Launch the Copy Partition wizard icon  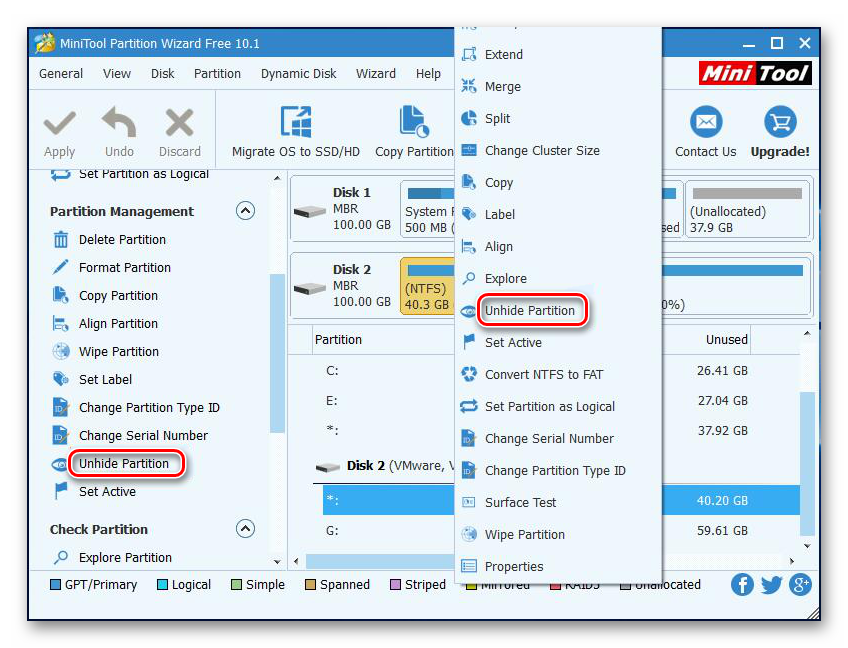[413, 124]
